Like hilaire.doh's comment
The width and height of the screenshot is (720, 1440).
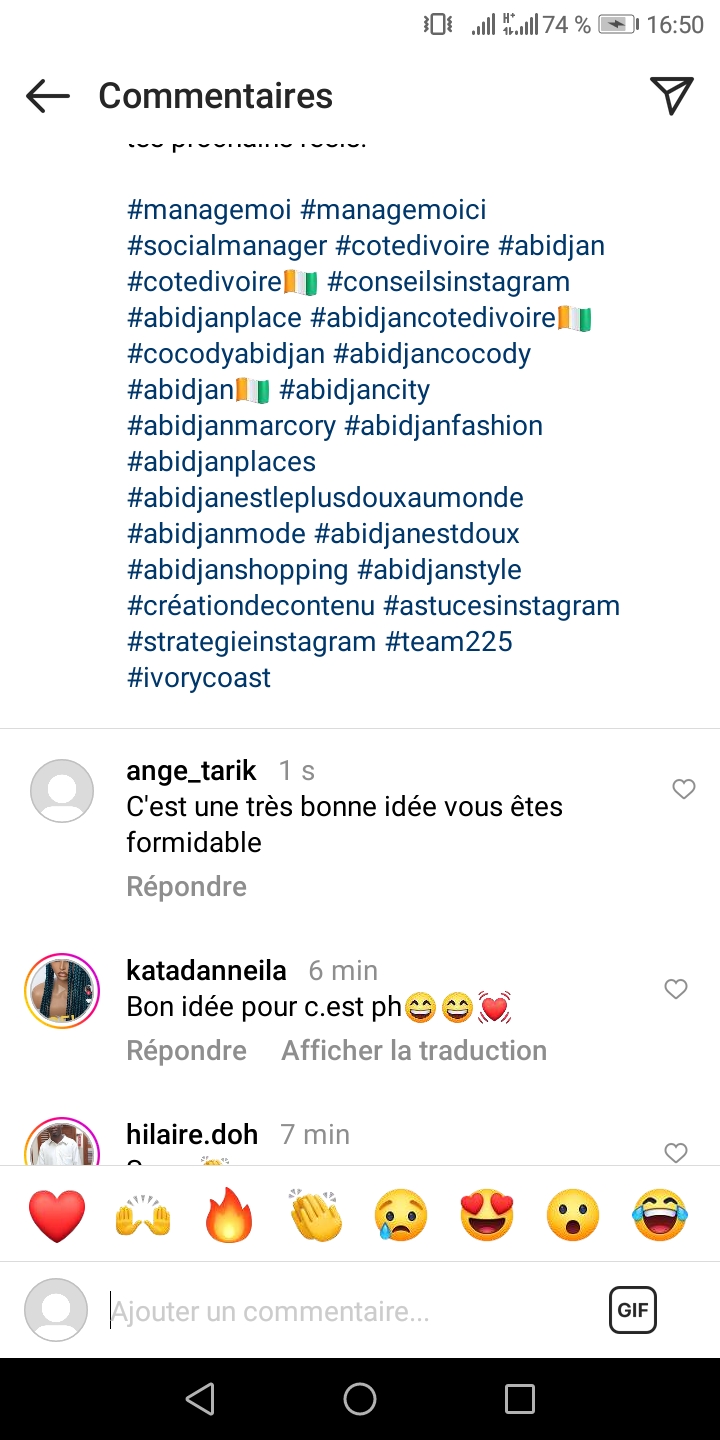676,1152
